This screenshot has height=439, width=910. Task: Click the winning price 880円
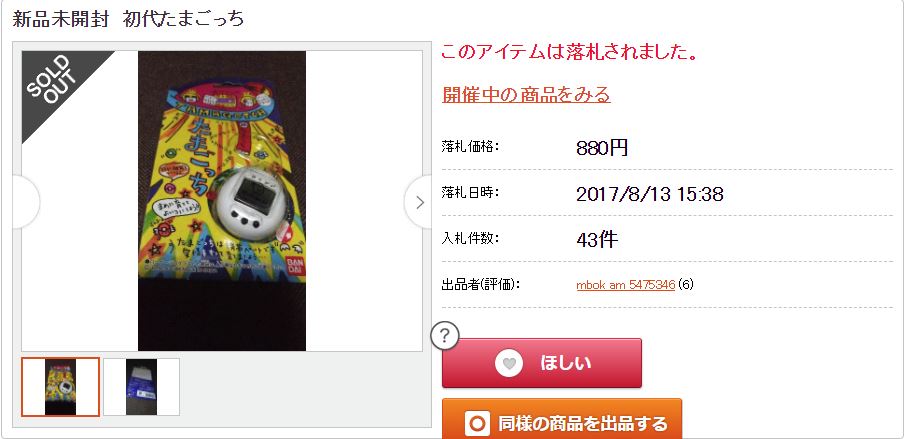click(x=602, y=148)
